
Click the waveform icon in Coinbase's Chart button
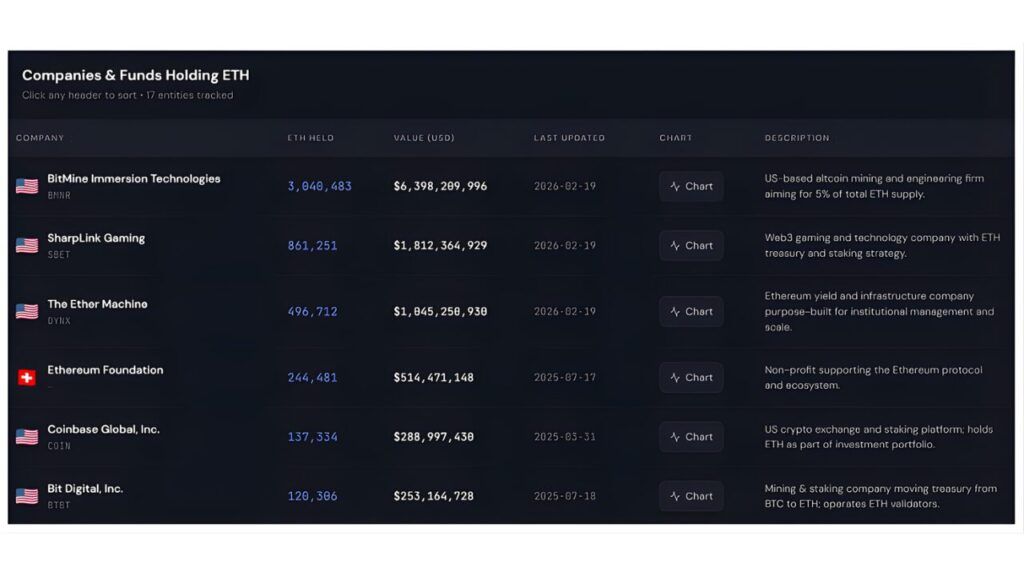673,436
